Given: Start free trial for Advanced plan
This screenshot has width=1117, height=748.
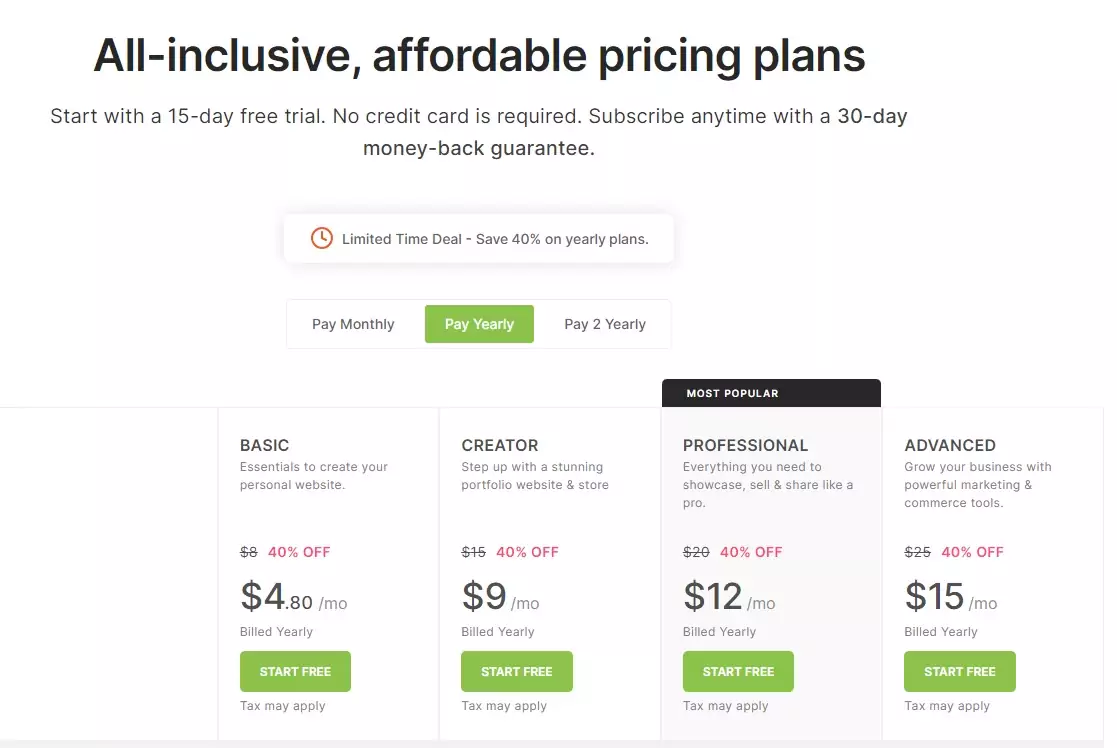Looking at the screenshot, I should [959, 672].
